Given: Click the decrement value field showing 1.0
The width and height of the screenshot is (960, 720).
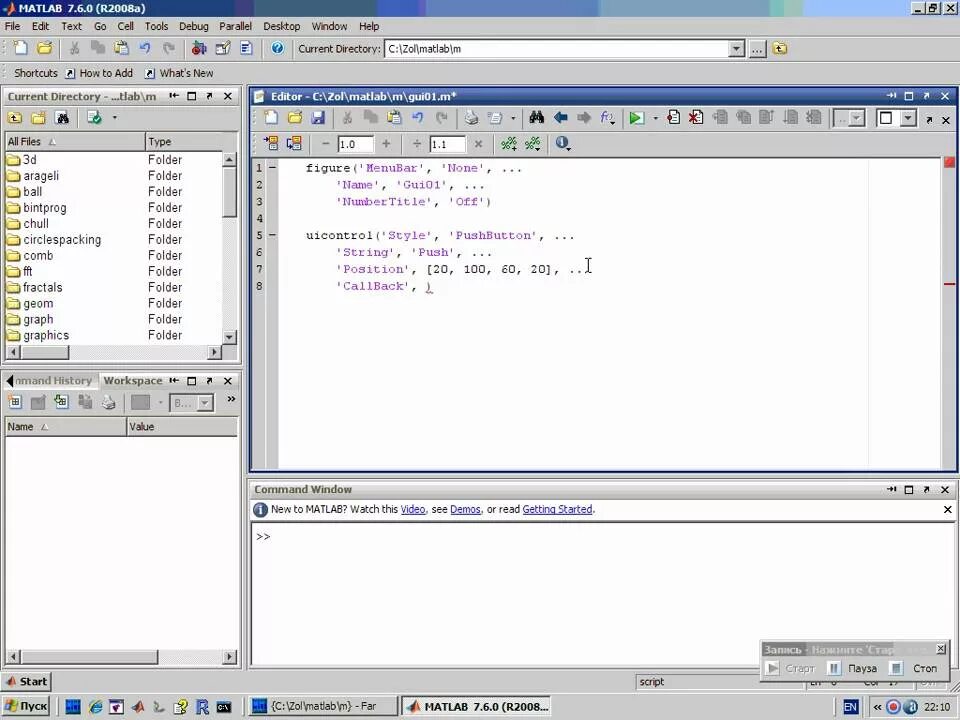Looking at the screenshot, I should coord(355,144).
